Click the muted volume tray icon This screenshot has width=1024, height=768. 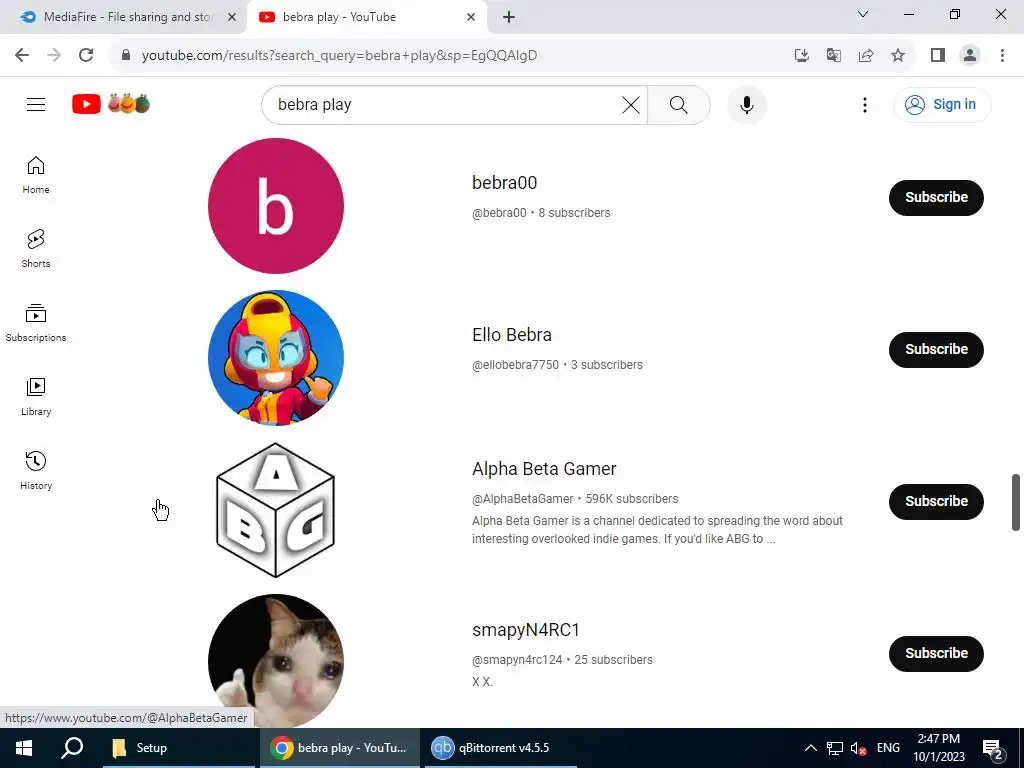point(858,748)
